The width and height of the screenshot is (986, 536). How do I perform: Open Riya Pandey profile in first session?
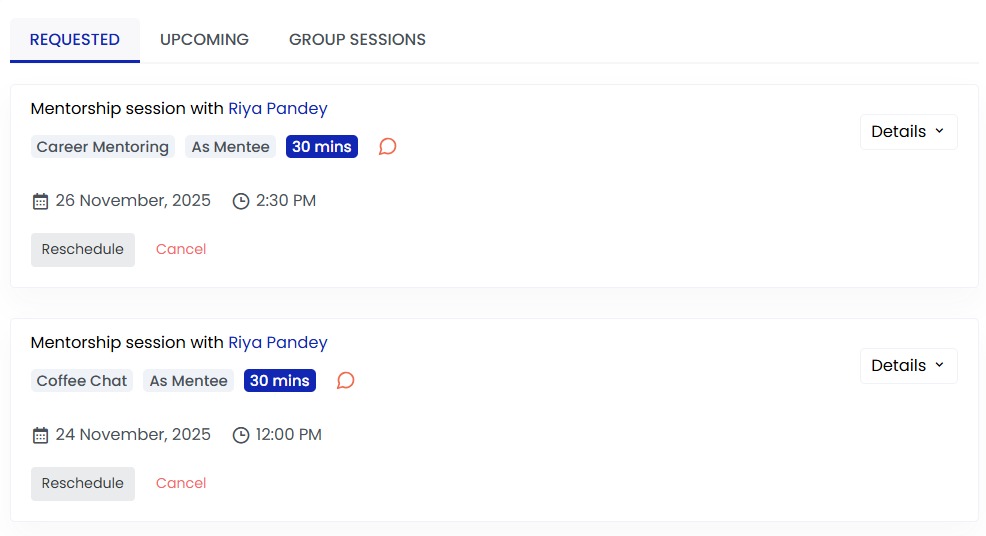point(277,109)
